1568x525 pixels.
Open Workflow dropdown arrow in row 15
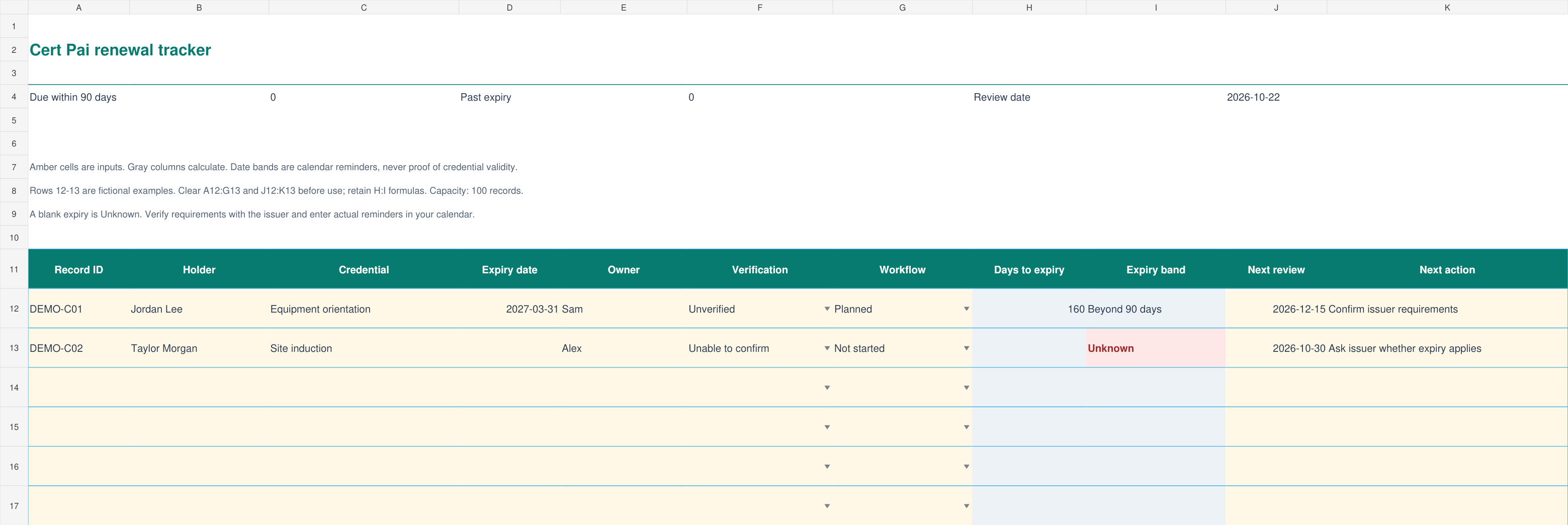pos(966,427)
